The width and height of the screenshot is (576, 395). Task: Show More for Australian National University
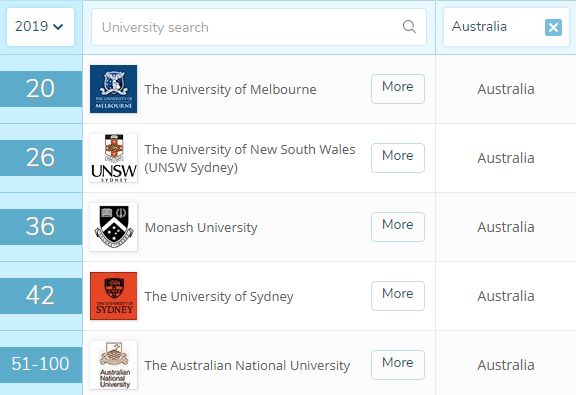tap(398, 365)
